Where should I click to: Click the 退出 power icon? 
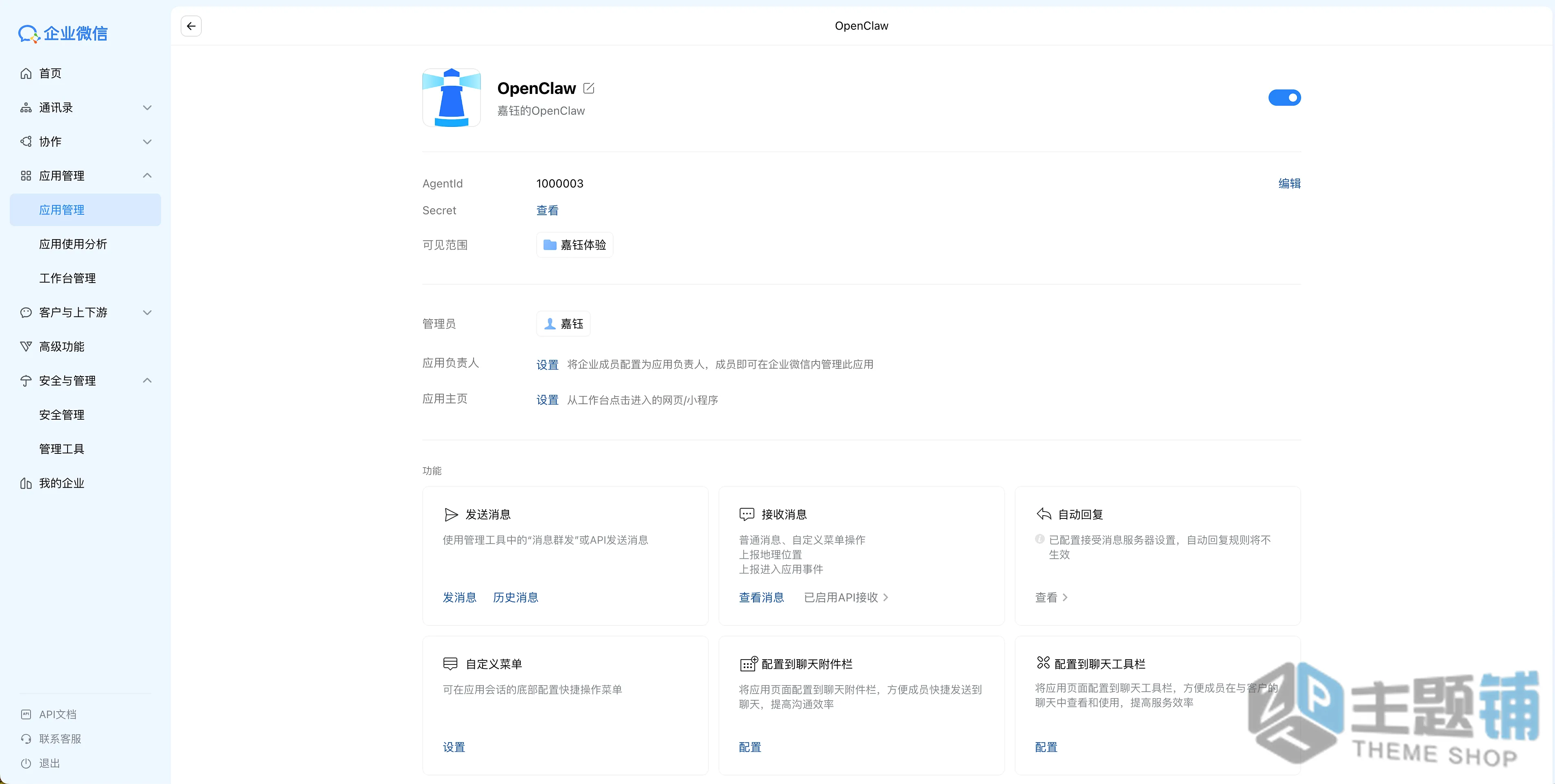(26, 764)
